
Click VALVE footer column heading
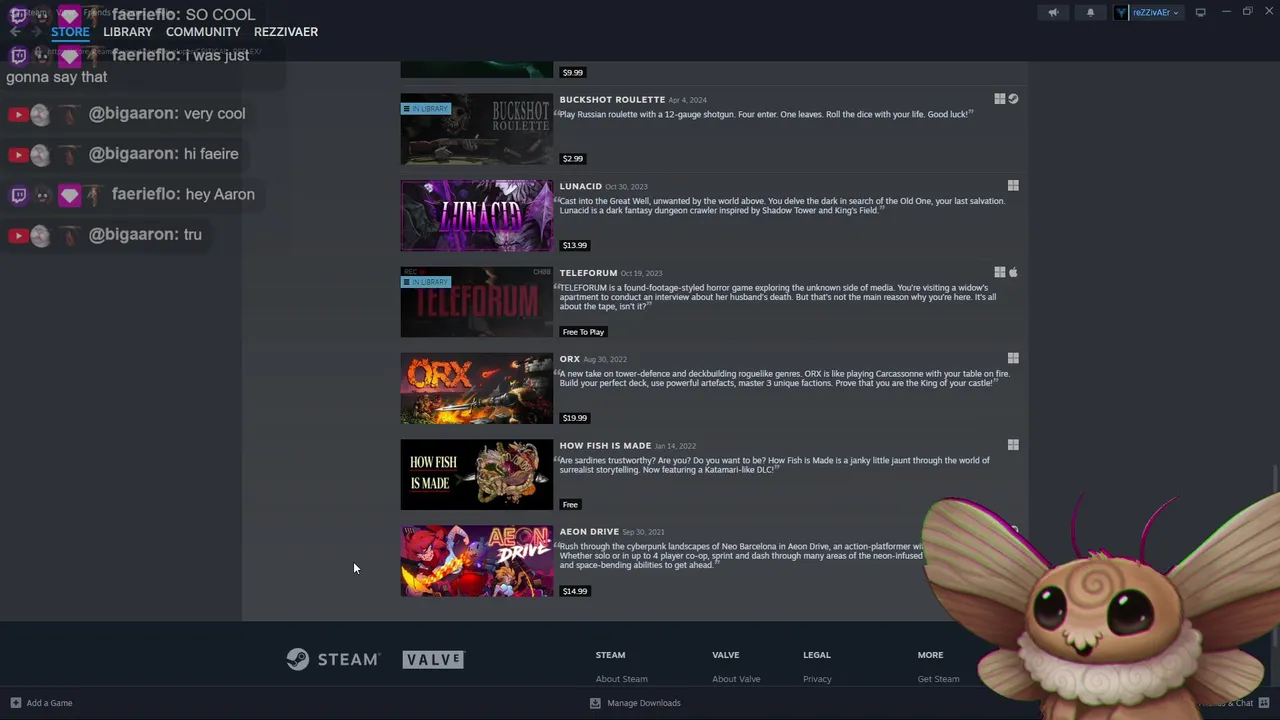point(725,655)
